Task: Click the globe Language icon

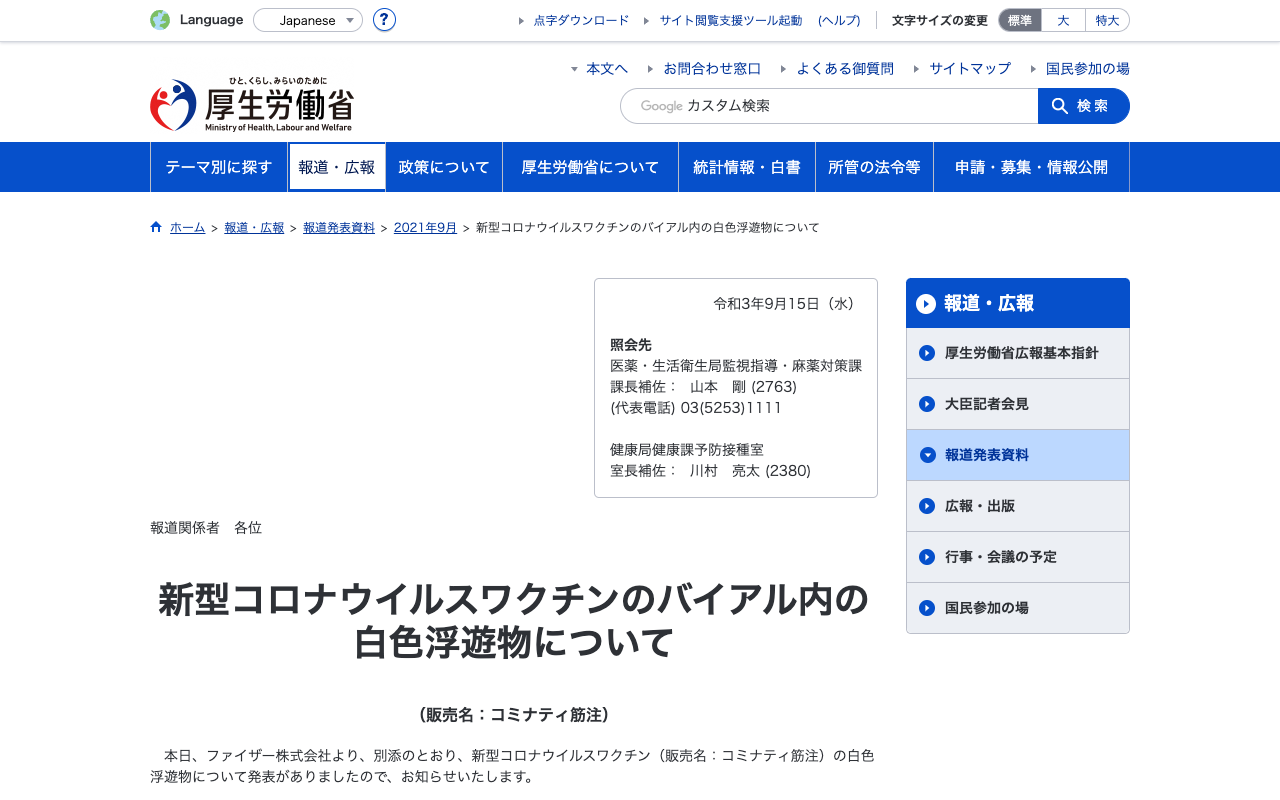Action: [x=160, y=20]
